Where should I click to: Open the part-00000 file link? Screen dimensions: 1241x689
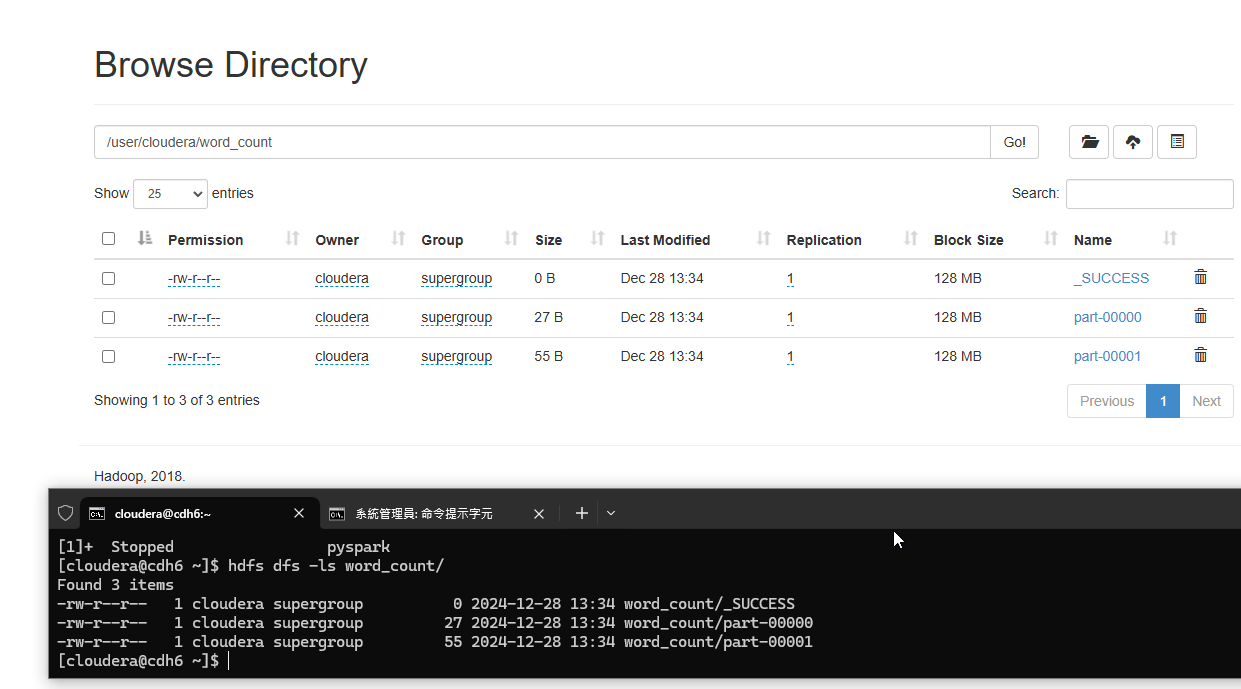click(1107, 317)
